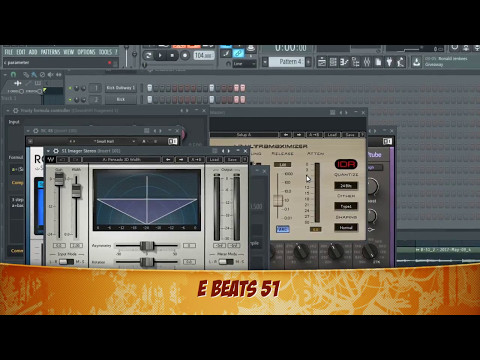This screenshot has width=480, height=360.
Task: Open the FILE menu
Action: (8, 52)
